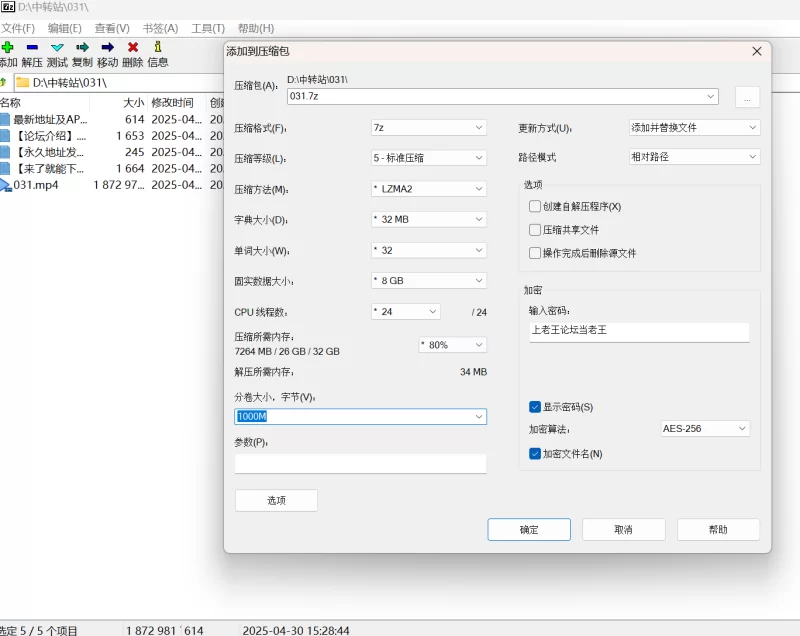Toggle 加密文件名 checkbox
This screenshot has width=800, height=636.
(535, 454)
